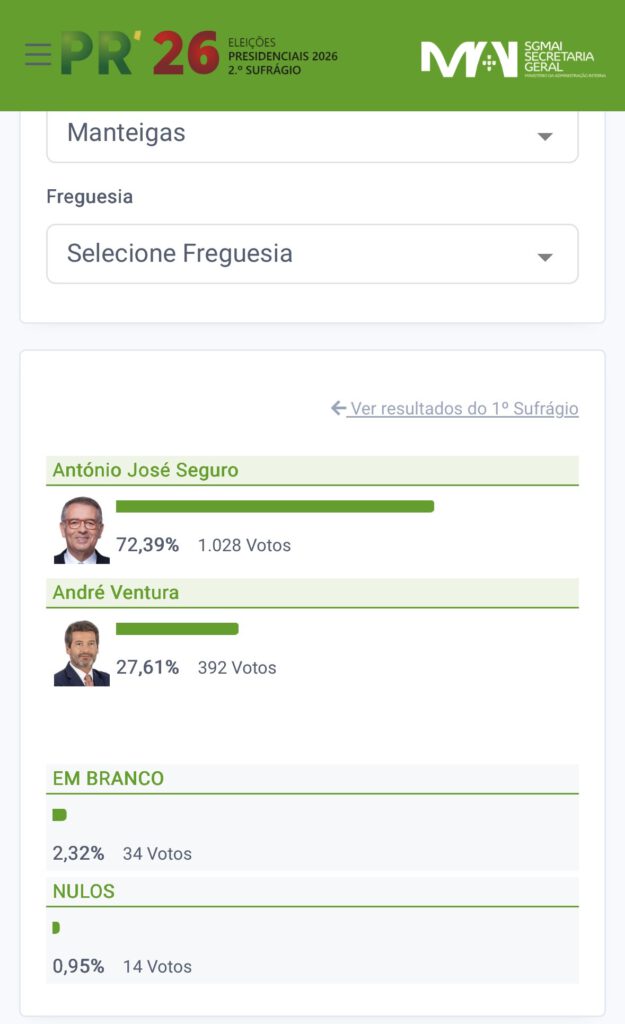Open the hamburger navigation menu

(38, 54)
